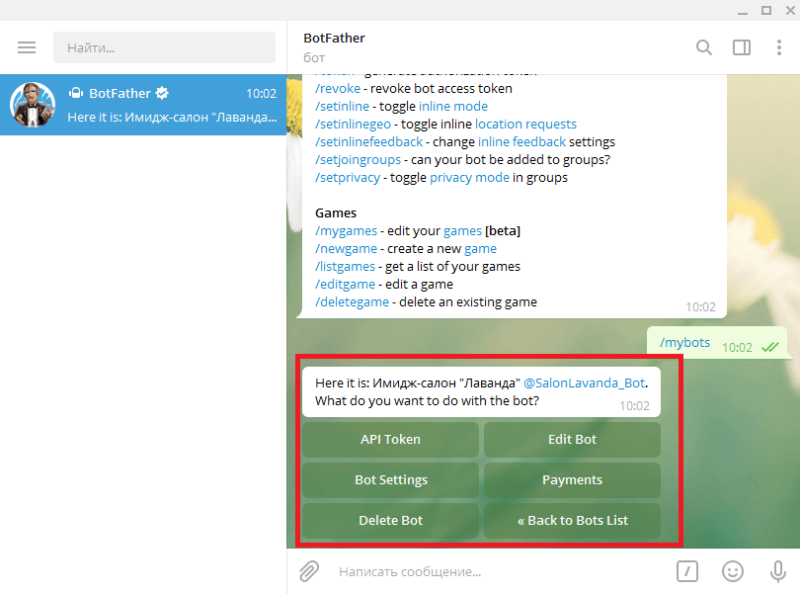Open Bot Settings button
The width and height of the screenshot is (800, 594).
click(390, 480)
